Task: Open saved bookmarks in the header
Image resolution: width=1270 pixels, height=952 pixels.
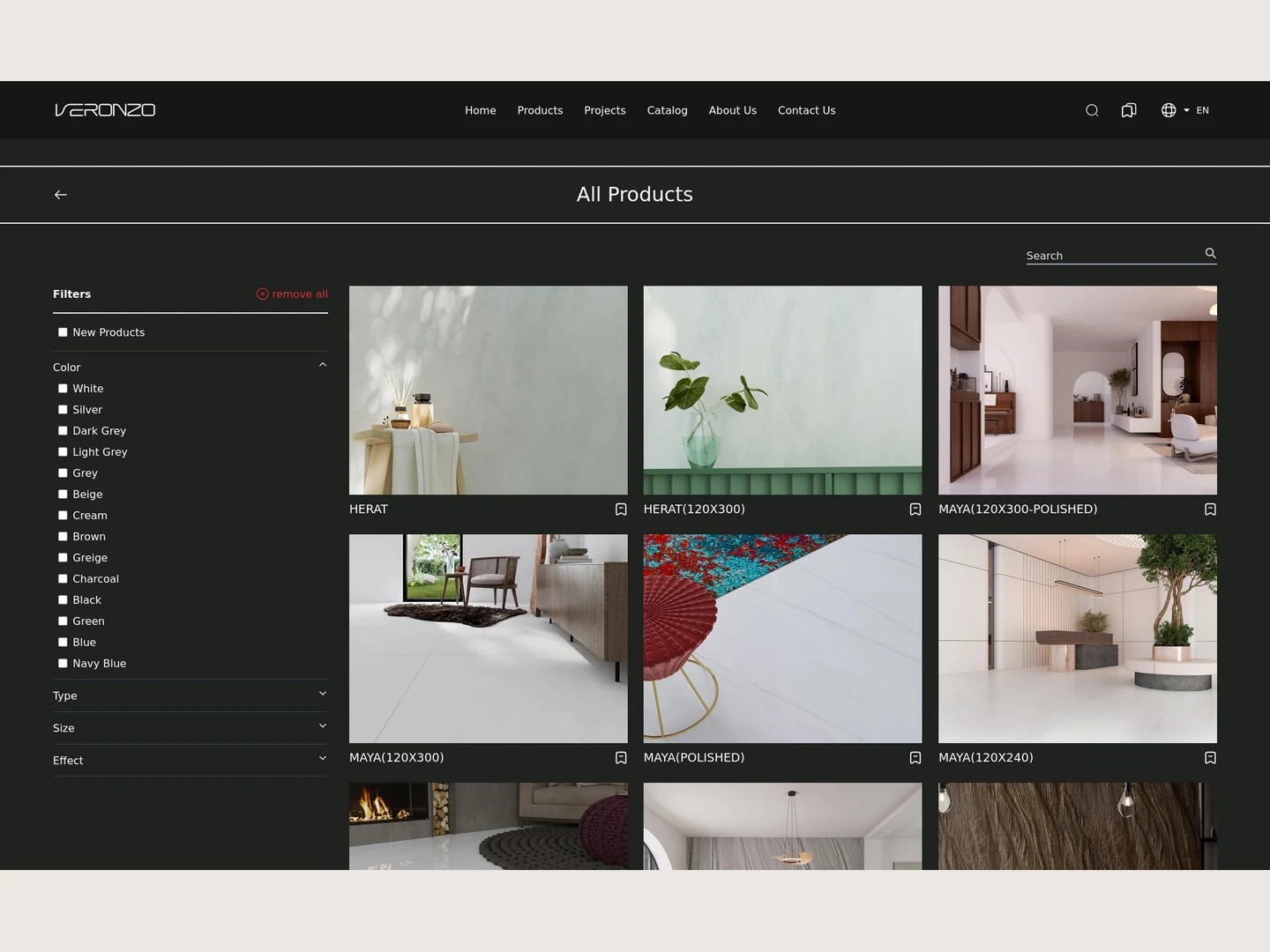Action: pos(1129,110)
